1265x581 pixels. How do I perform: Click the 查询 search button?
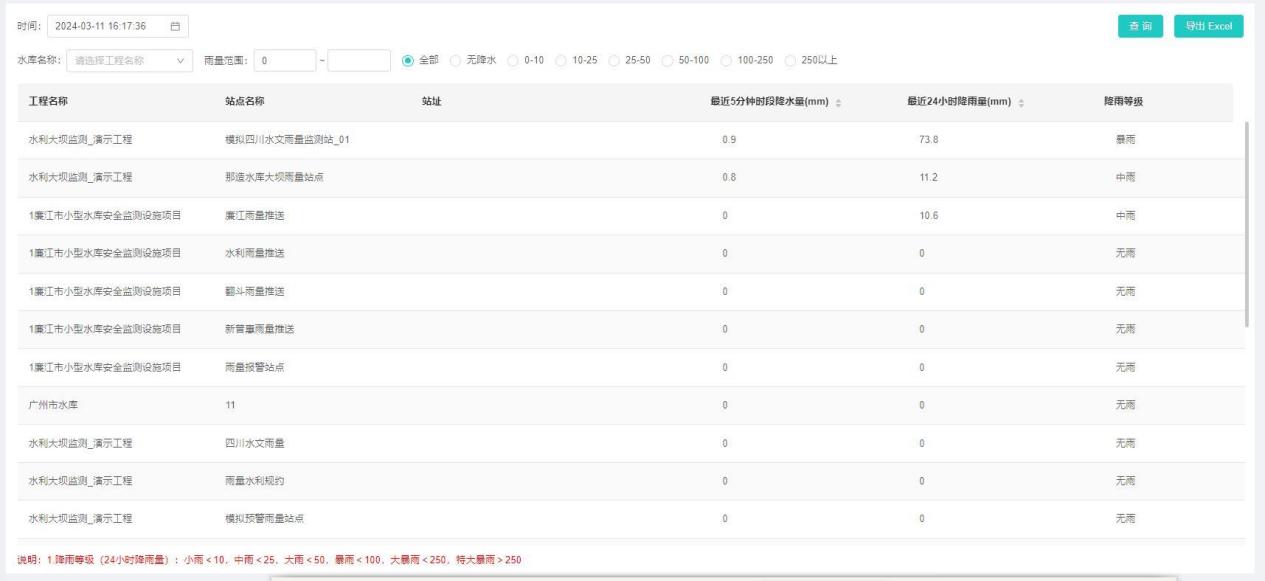click(1141, 26)
